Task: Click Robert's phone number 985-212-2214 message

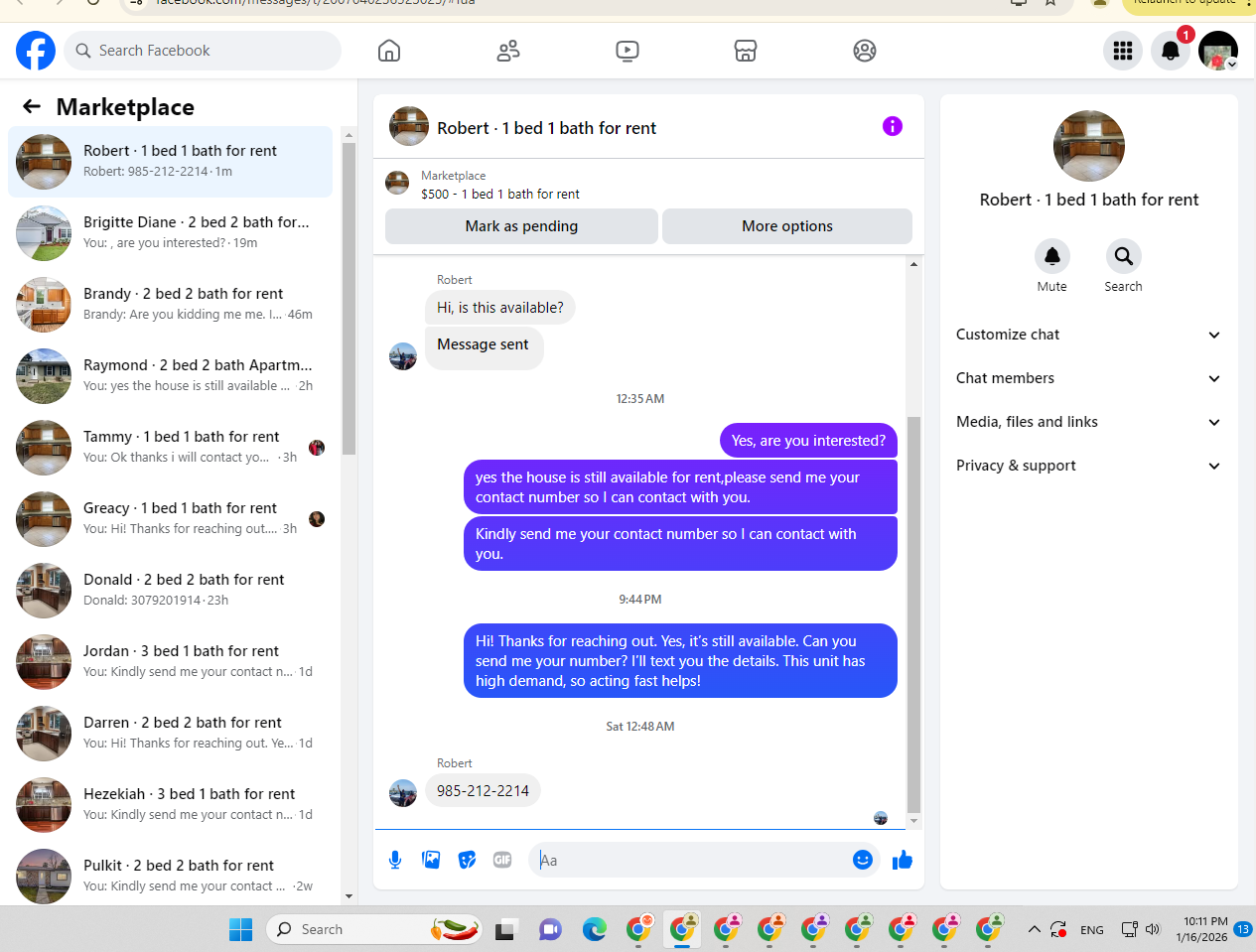Action: (x=483, y=790)
